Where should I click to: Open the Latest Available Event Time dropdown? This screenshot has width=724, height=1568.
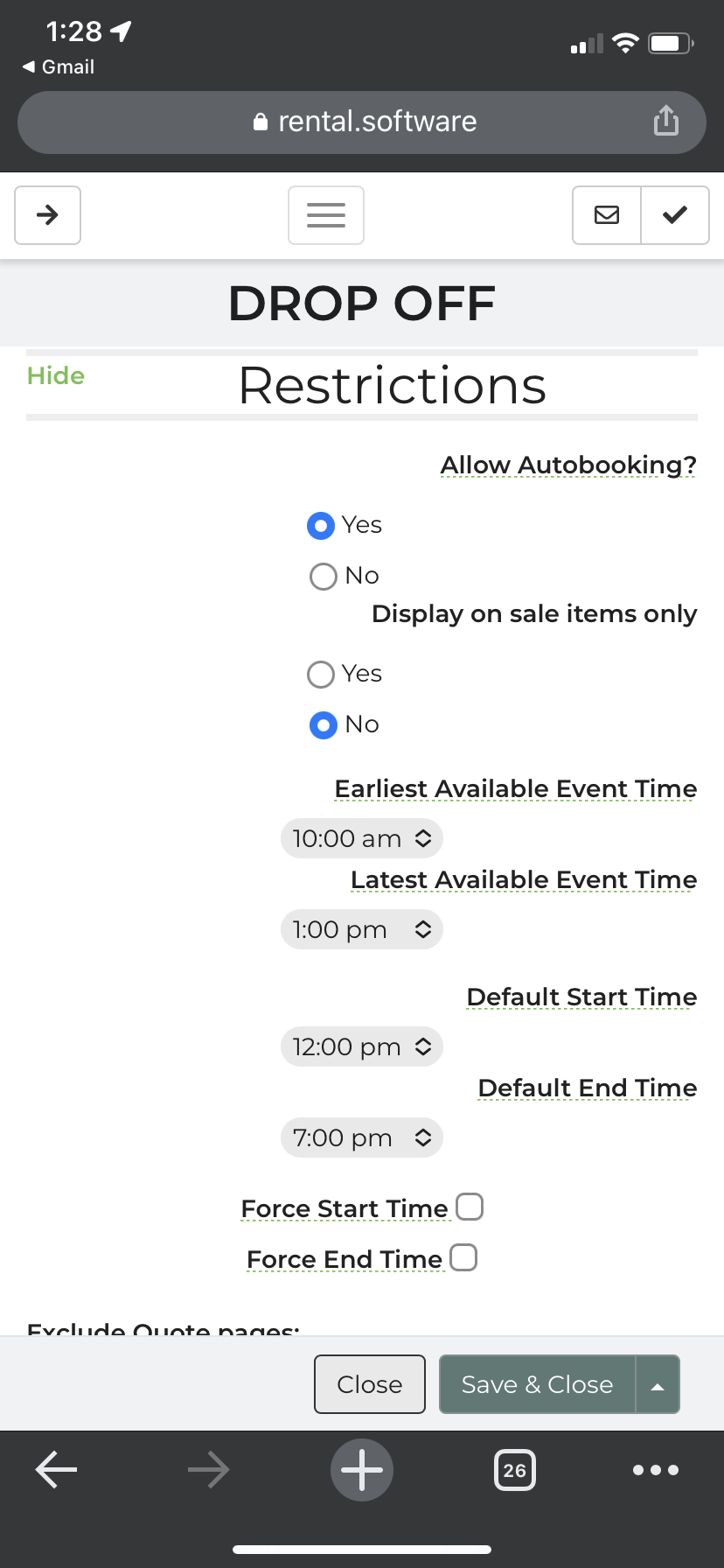[x=362, y=930]
